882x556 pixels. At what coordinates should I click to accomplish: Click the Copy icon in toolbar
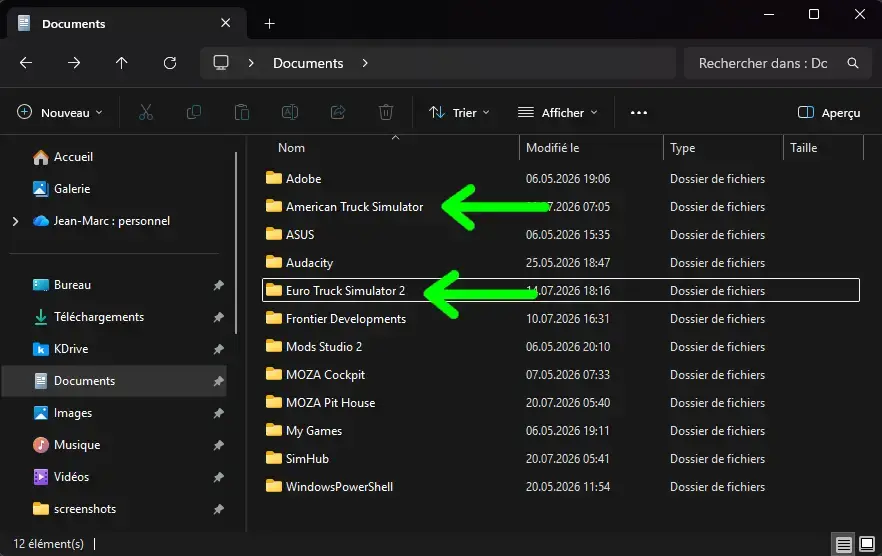click(194, 113)
